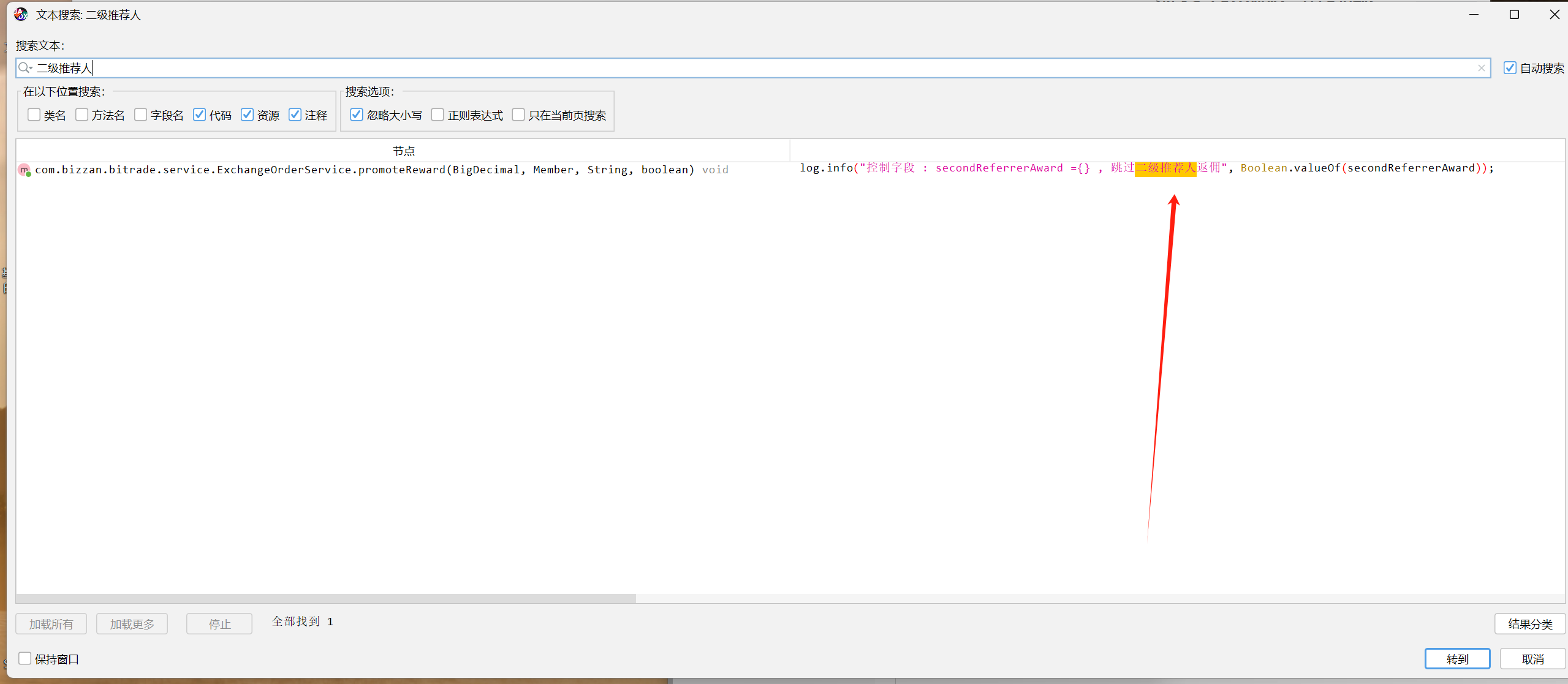Image resolution: width=1568 pixels, height=684 pixels.
Task: Focus the 搜索文本 input field
Action: click(x=735, y=68)
